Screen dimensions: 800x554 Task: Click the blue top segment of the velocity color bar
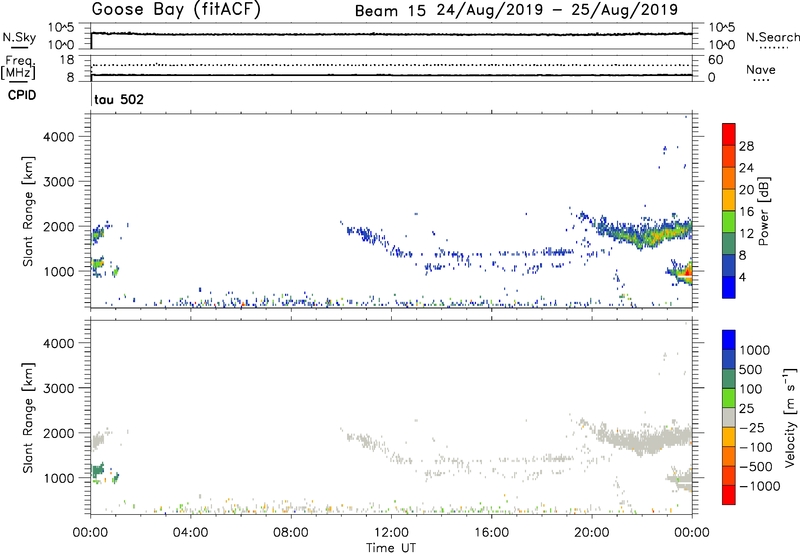click(729, 340)
